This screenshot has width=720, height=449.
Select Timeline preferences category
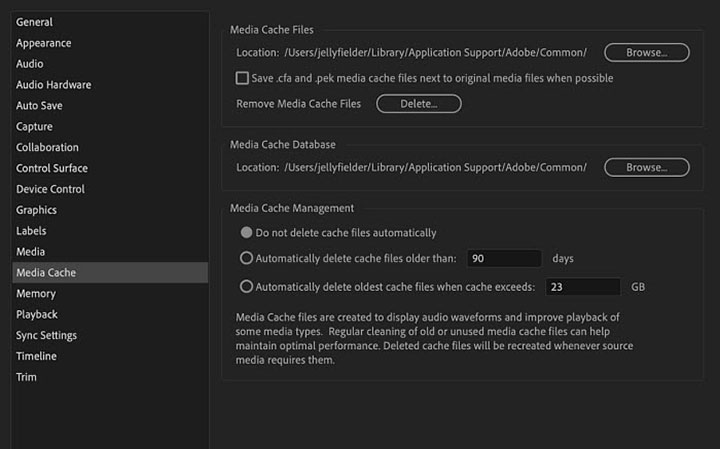tap(36, 356)
